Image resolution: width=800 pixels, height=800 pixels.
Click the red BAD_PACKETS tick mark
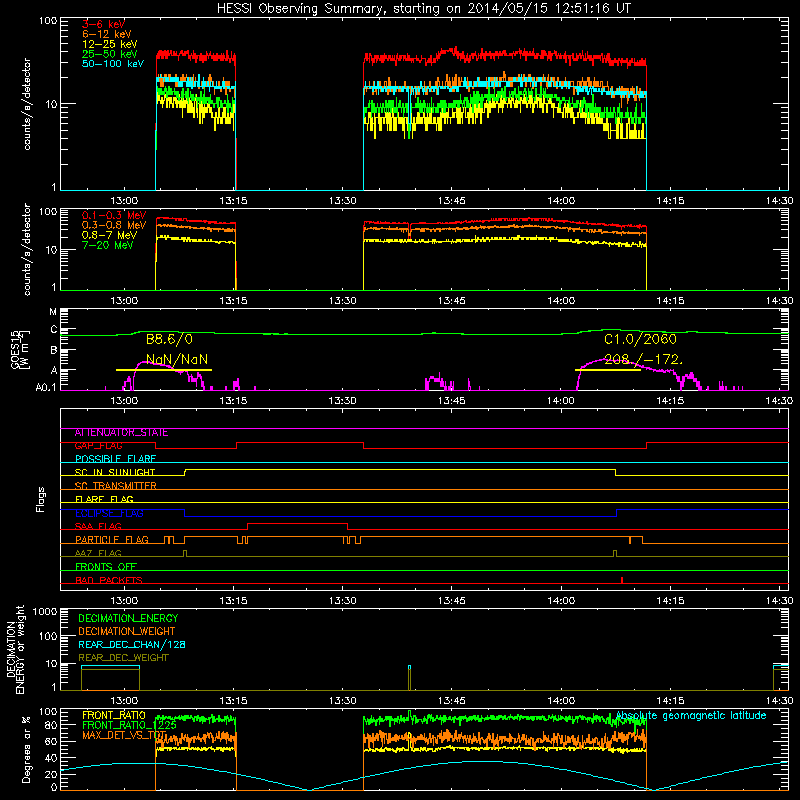pos(622,580)
